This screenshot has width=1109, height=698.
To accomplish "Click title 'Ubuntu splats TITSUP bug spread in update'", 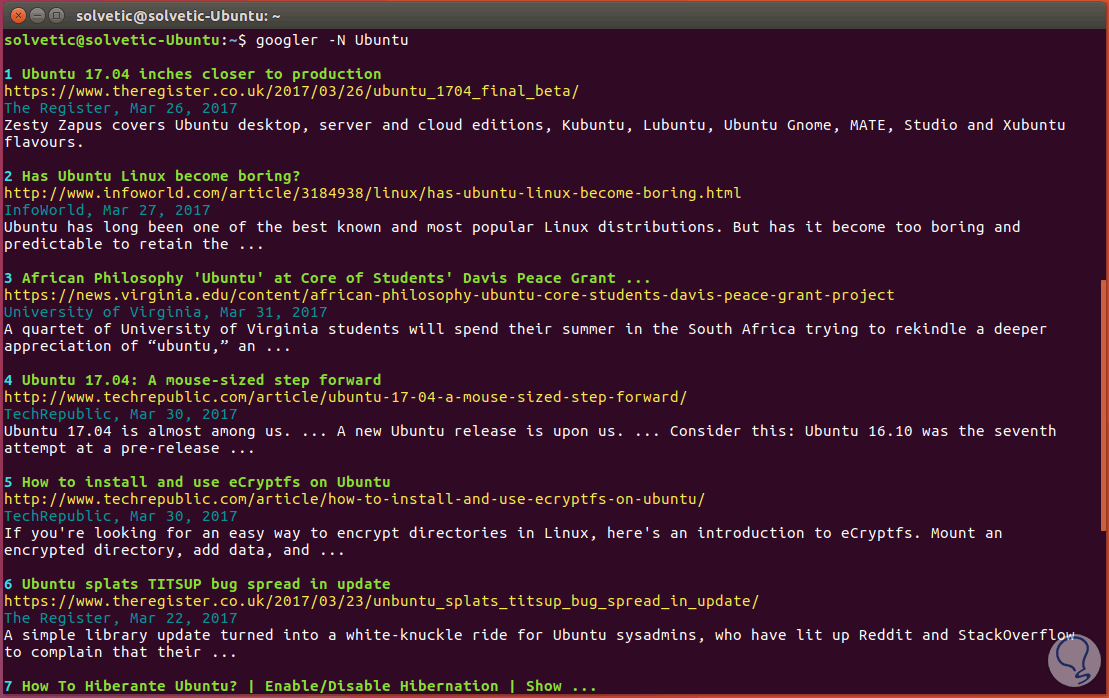I will [206, 583].
